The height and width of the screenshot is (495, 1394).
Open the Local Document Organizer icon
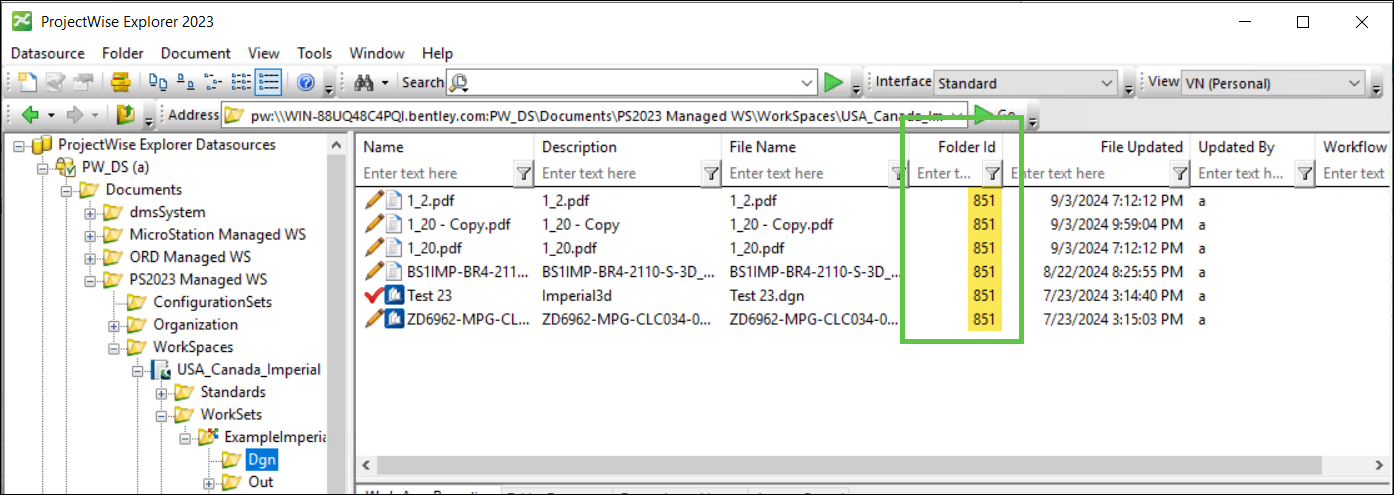coord(121,82)
